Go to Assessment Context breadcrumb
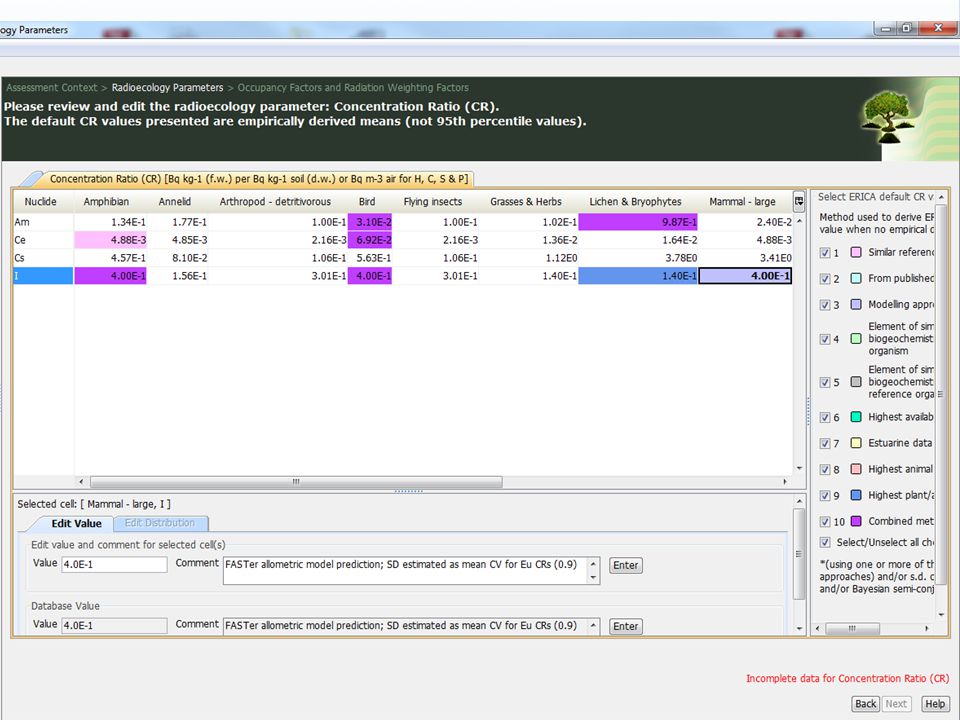960x720 pixels. (51, 88)
